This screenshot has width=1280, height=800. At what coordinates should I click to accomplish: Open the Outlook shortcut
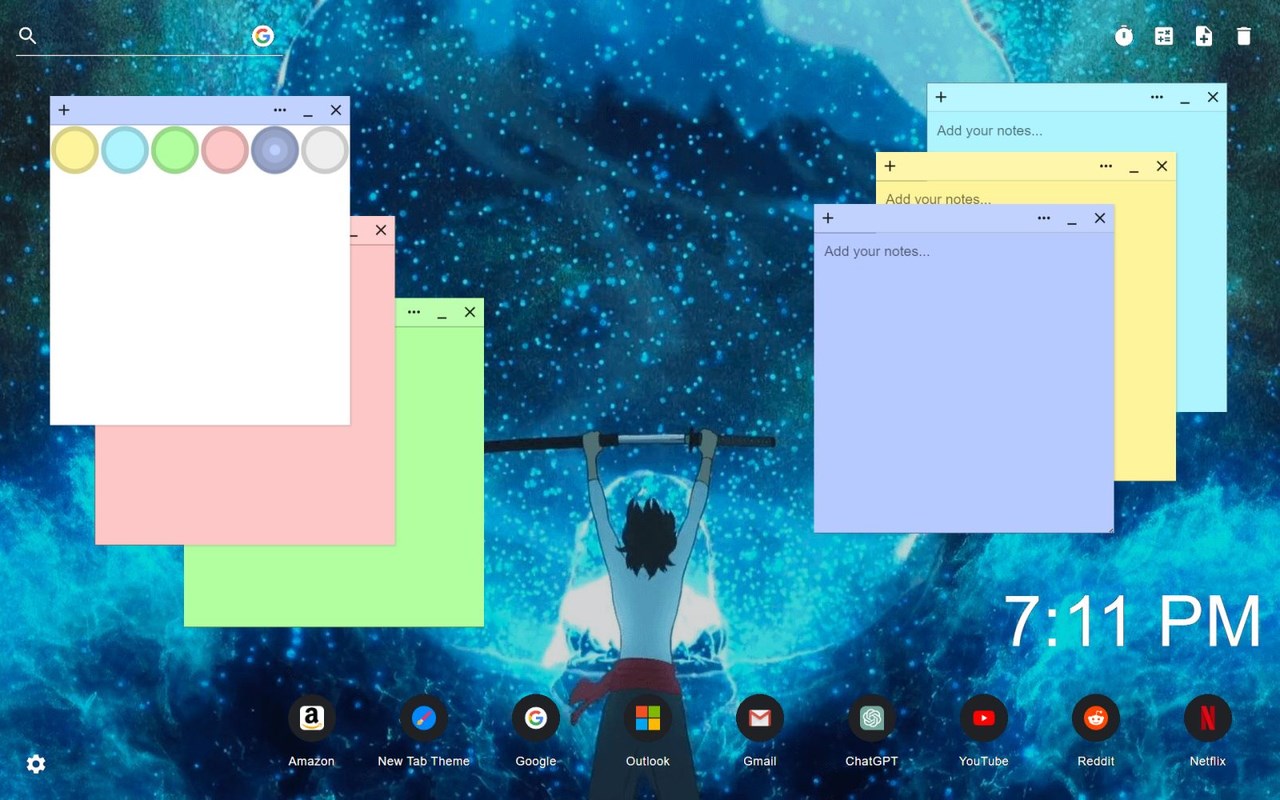pos(648,718)
